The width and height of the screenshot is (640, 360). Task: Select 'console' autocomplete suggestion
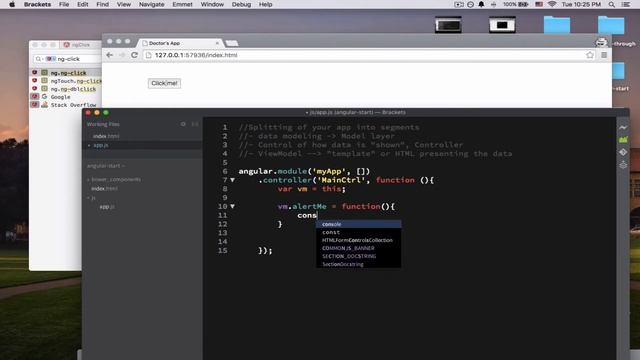point(358,224)
